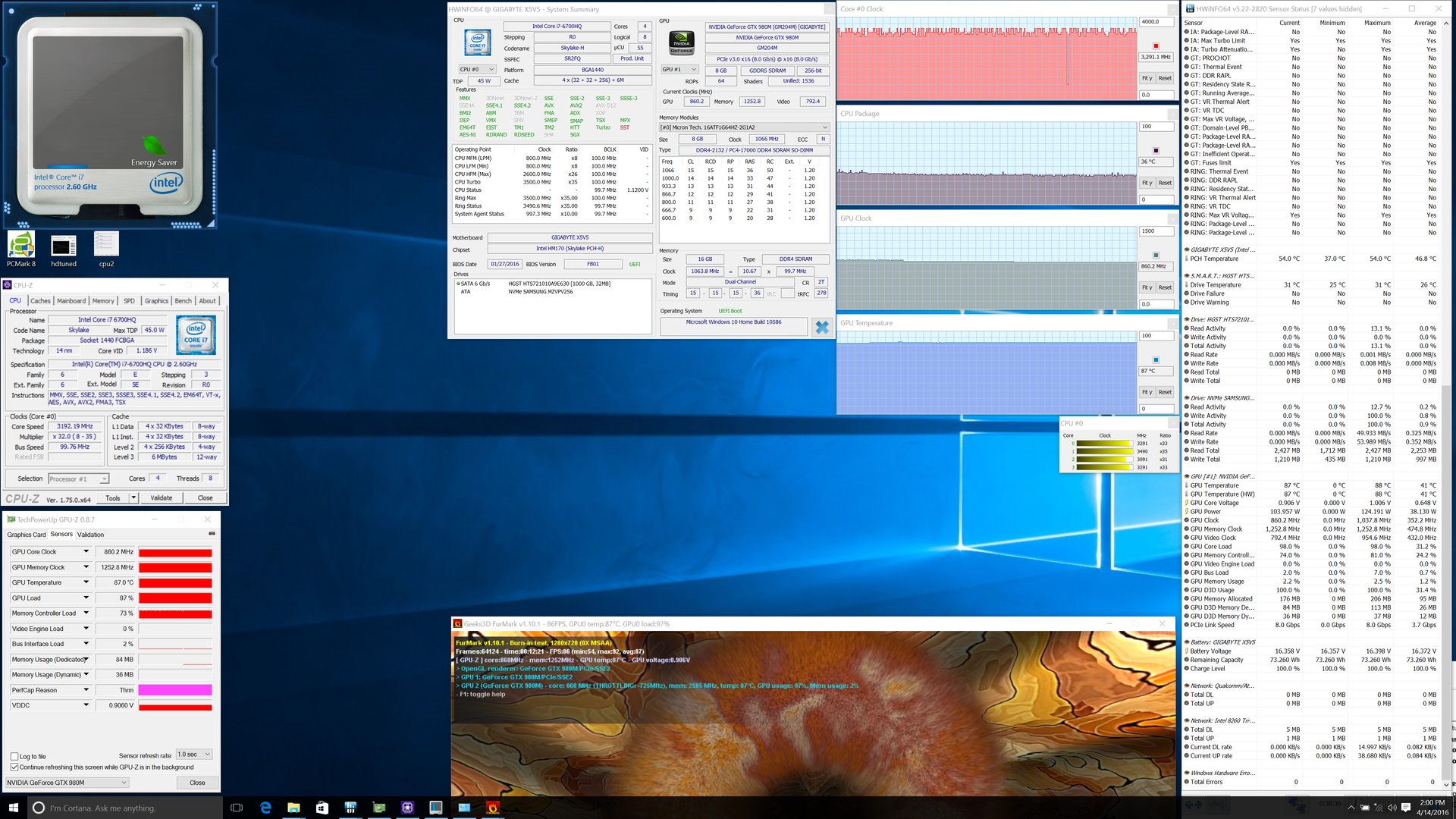Expand the GPU Temperature sensor dropdown
The height and width of the screenshot is (819, 1456).
(x=86, y=582)
